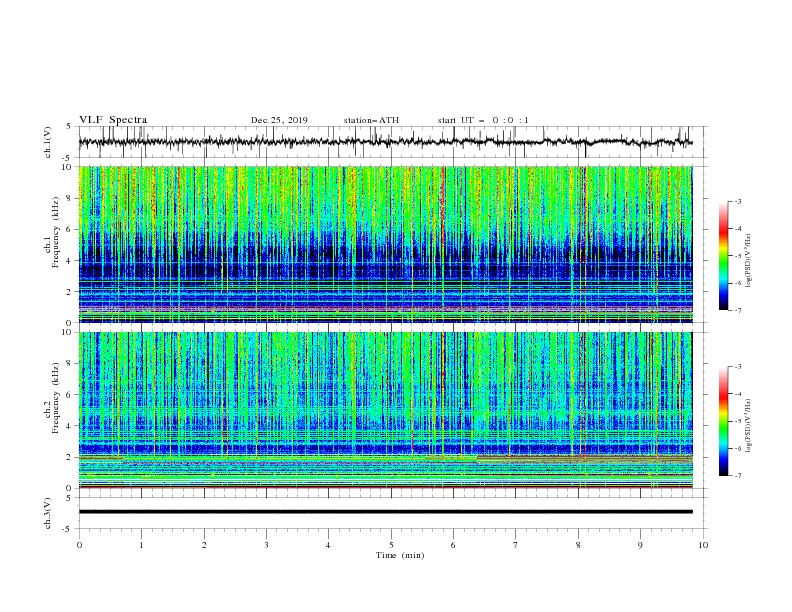This screenshot has width=792, height=612.
Task: Click the "start UT = 0:0:1" text
Action: (483, 120)
